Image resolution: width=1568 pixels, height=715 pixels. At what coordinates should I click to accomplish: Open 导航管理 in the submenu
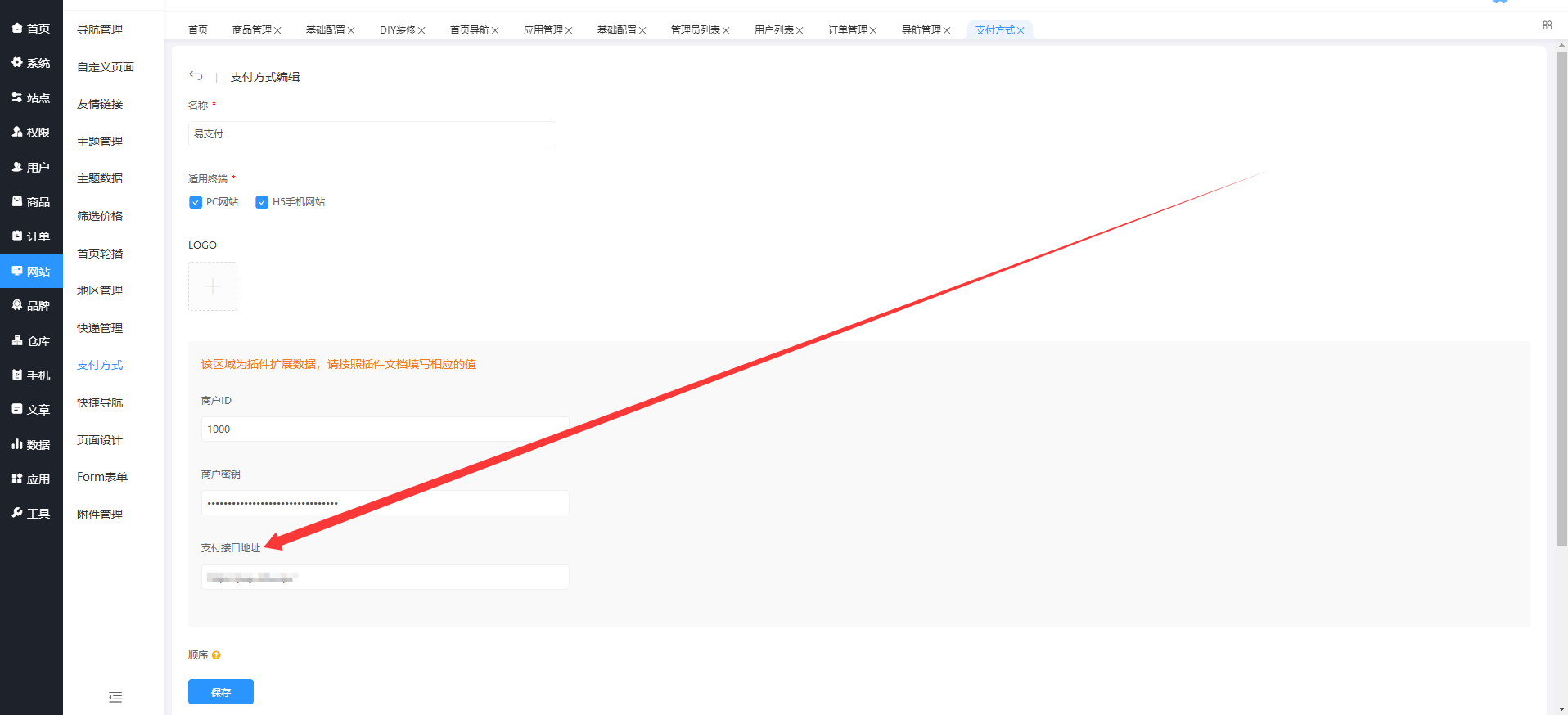click(100, 29)
